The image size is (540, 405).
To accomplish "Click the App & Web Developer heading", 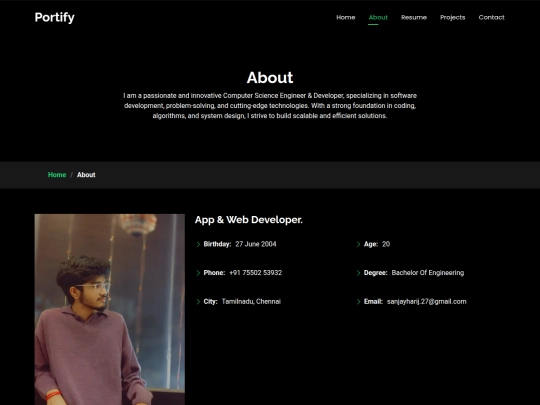I will pos(249,220).
